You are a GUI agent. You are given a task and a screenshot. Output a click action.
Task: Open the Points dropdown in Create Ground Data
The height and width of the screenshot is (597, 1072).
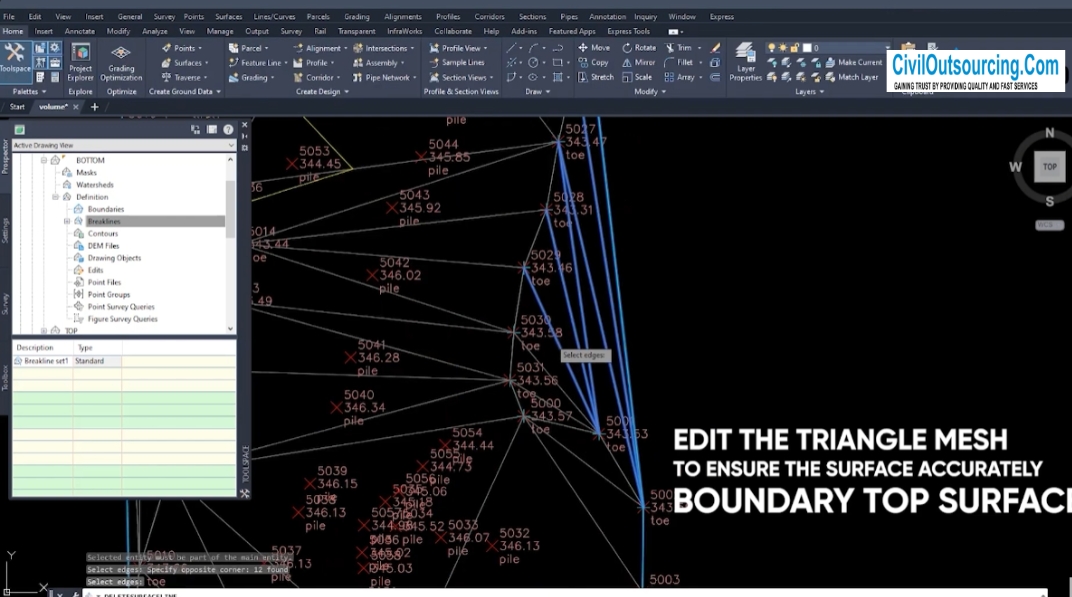182,48
